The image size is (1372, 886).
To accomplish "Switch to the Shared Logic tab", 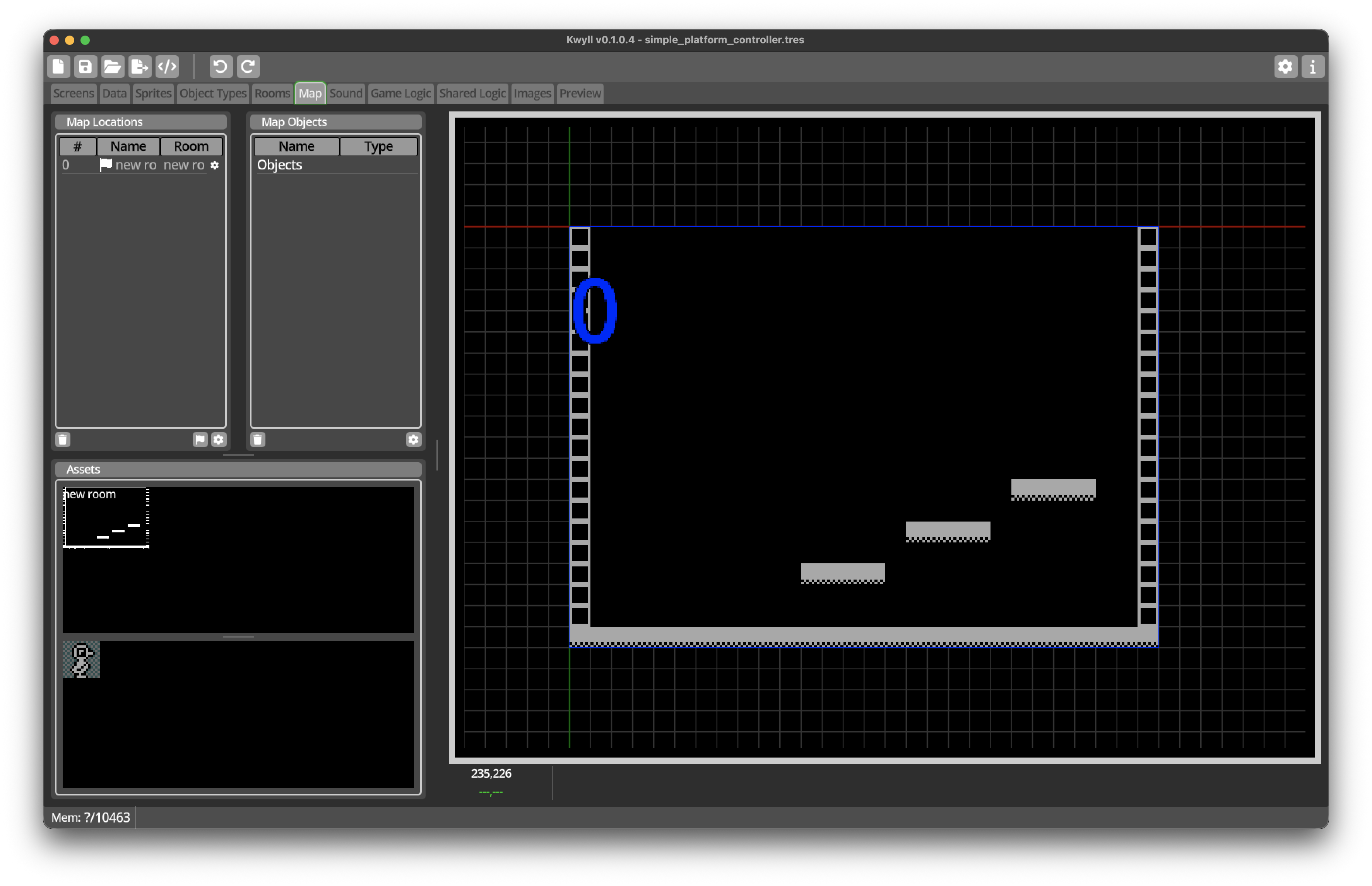I will pyautogui.click(x=472, y=93).
